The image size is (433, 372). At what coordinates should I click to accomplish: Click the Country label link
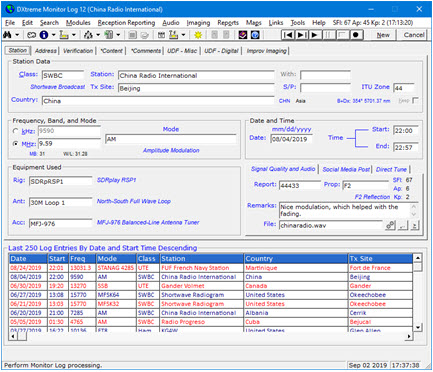(24, 100)
